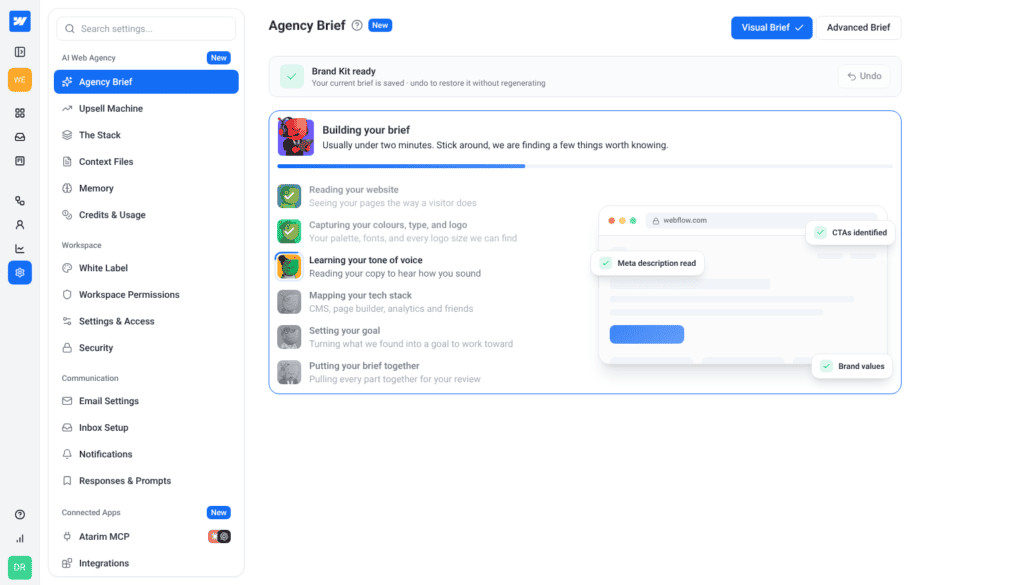Screen dimensions: 1024x585
Task: Open the green DR user avatar
Action: pos(20,567)
